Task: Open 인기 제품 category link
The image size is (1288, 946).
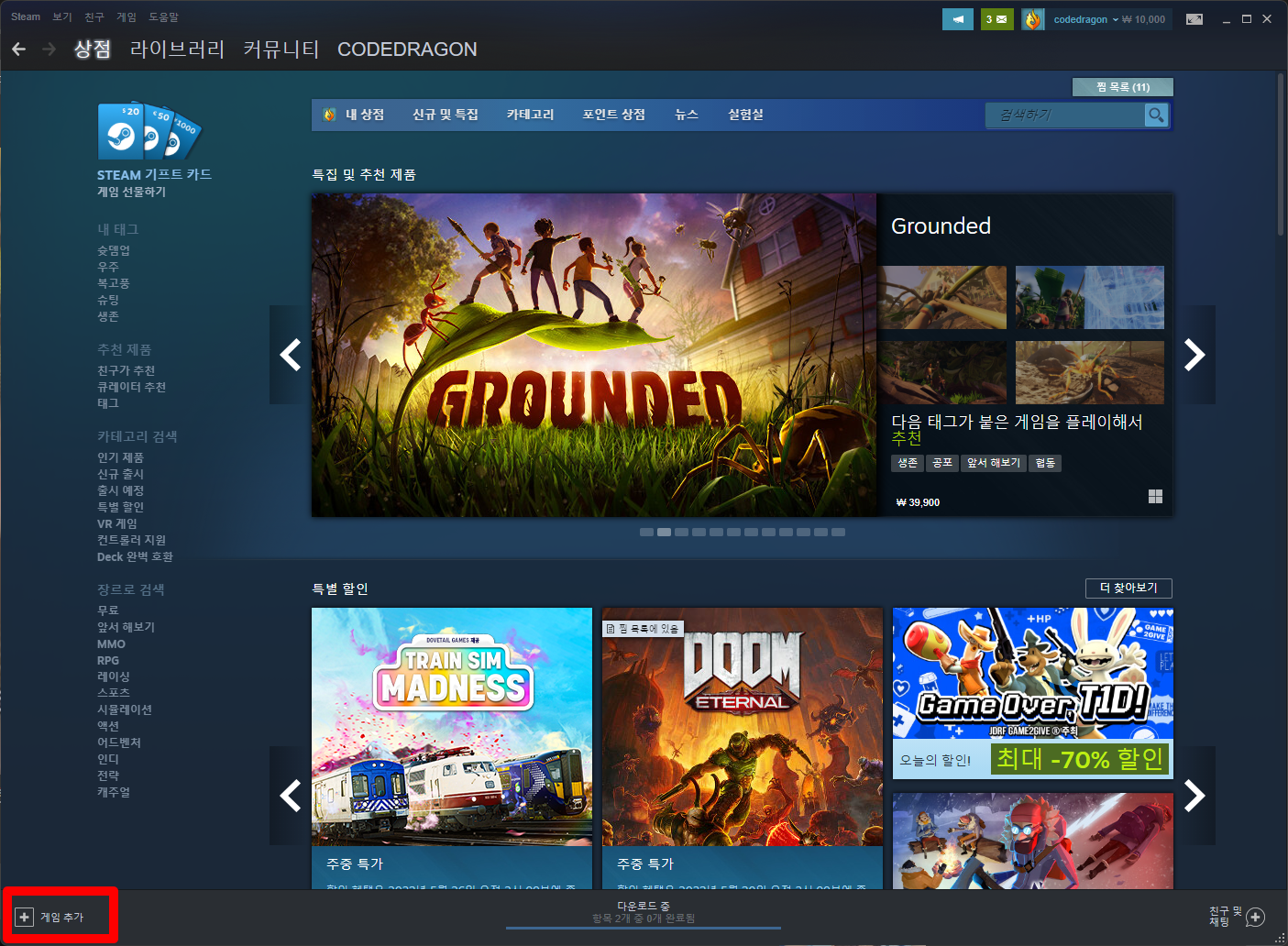Action: coord(120,457)
